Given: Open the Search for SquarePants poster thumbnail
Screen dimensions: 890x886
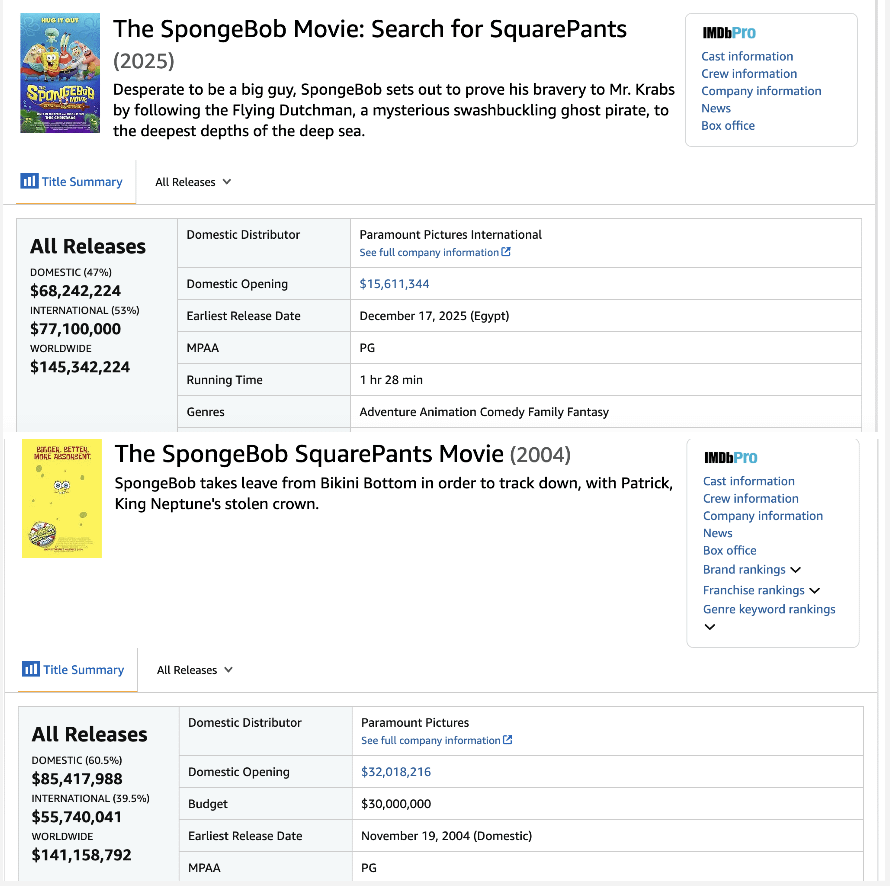Looking at the screenshot, I should (x=60, y=73).
